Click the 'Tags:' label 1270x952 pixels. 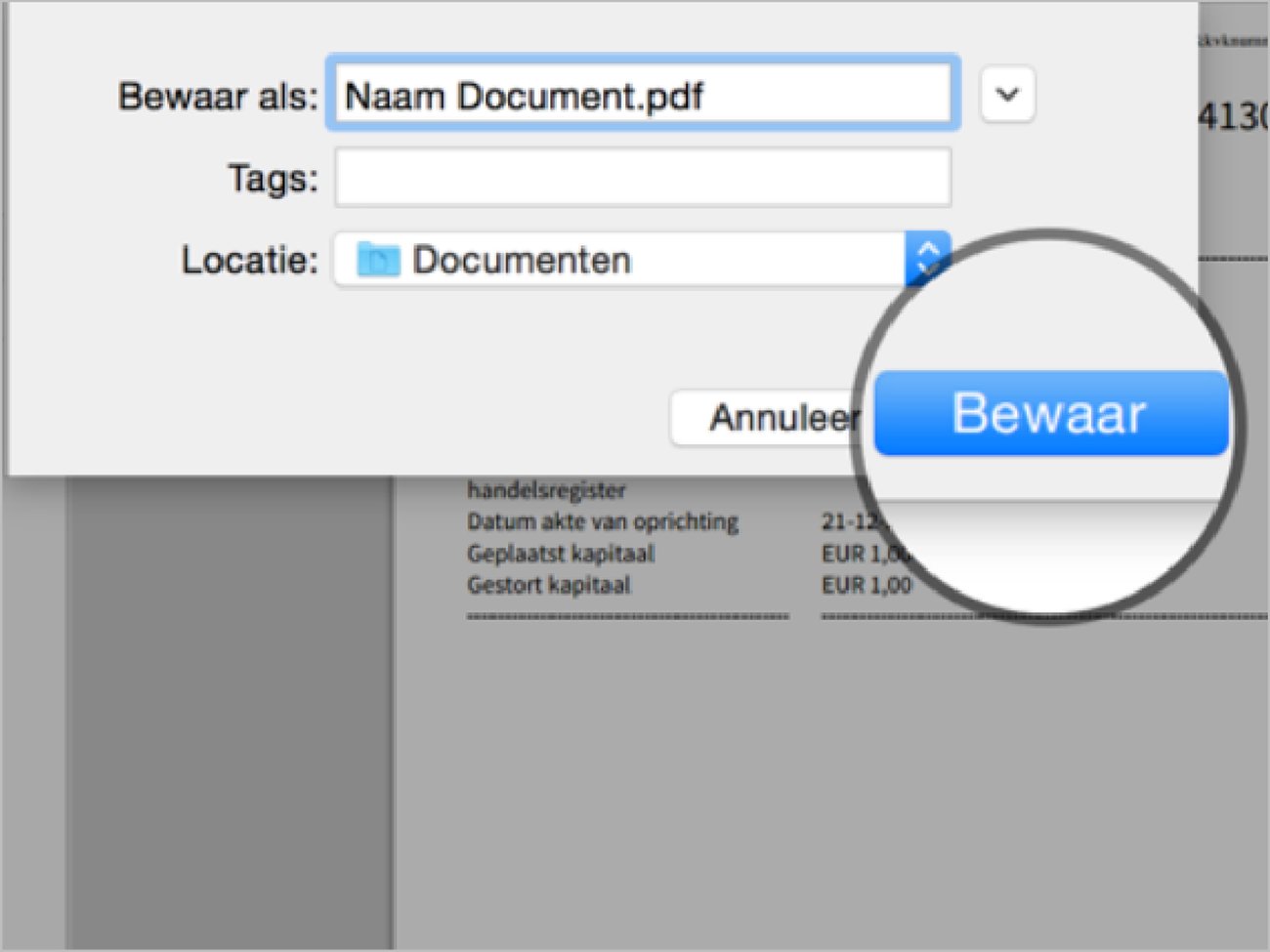273,179
